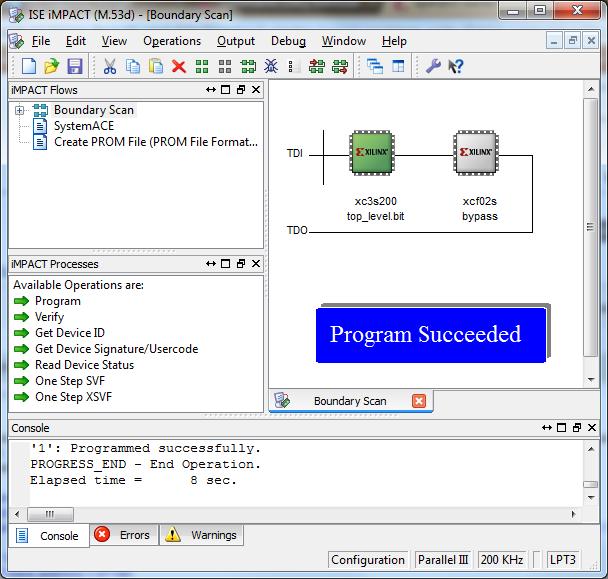608x579 pixels.
Task: Close the iMPACT Flows panel
Action: tap(256, 90)
